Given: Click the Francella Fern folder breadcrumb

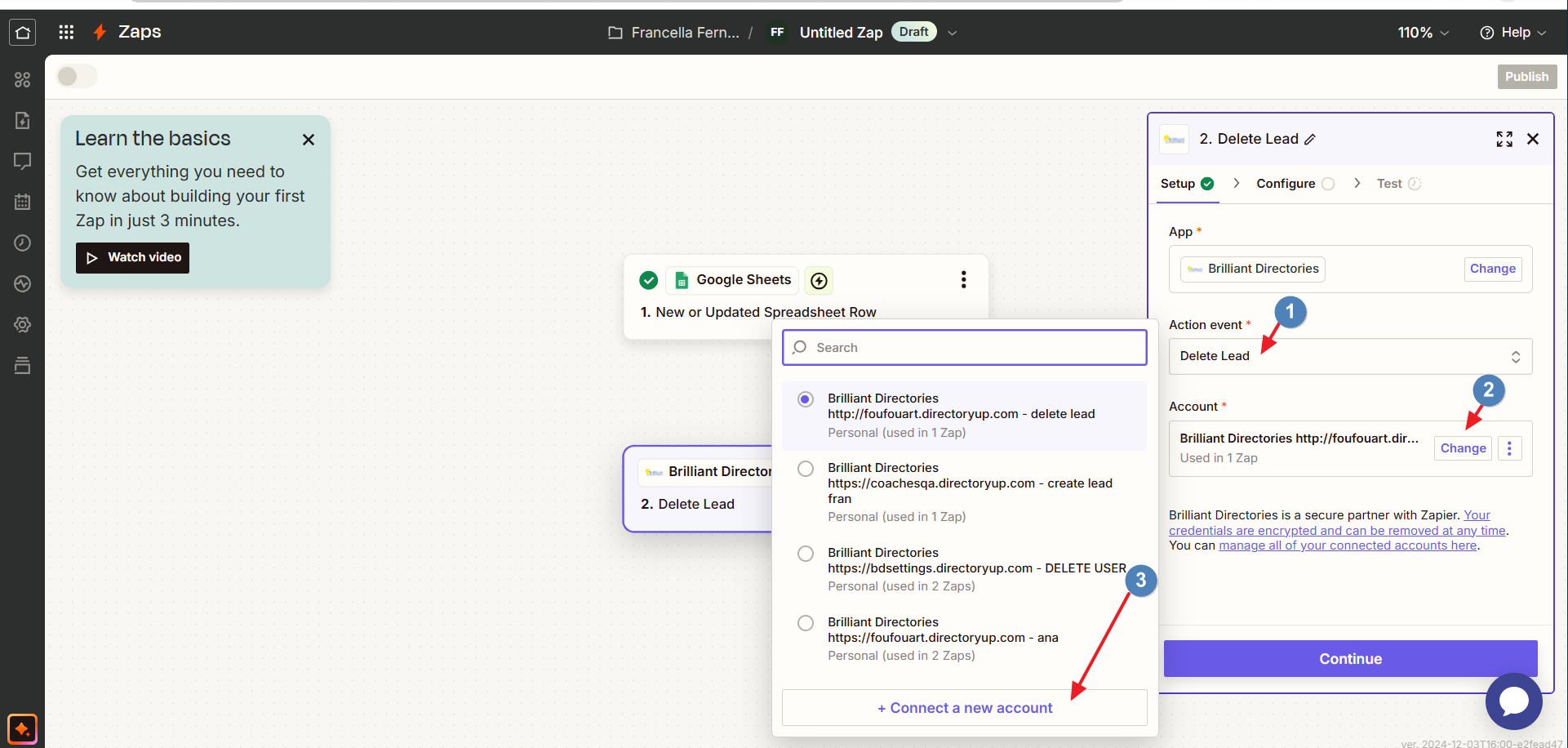Looking at the screenshot, I should tap(685, 33).
